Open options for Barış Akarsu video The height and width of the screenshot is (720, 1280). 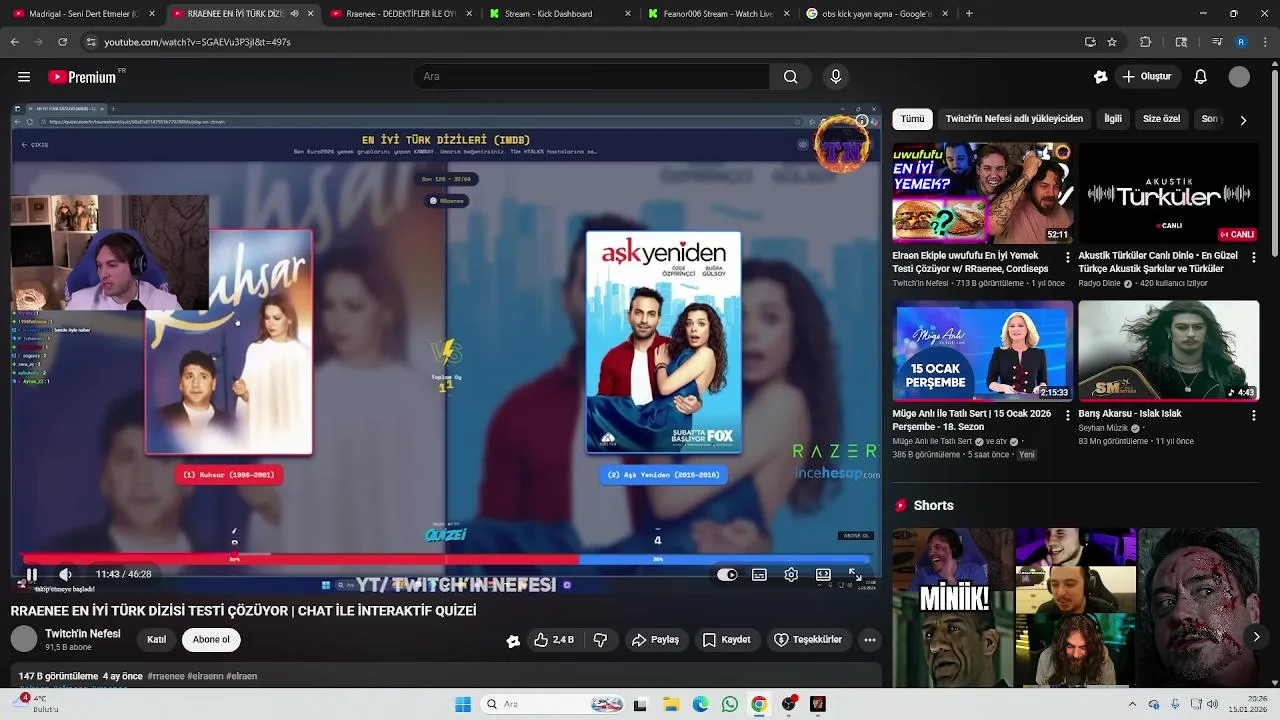pyautogui.click(x=1253, y=415)
